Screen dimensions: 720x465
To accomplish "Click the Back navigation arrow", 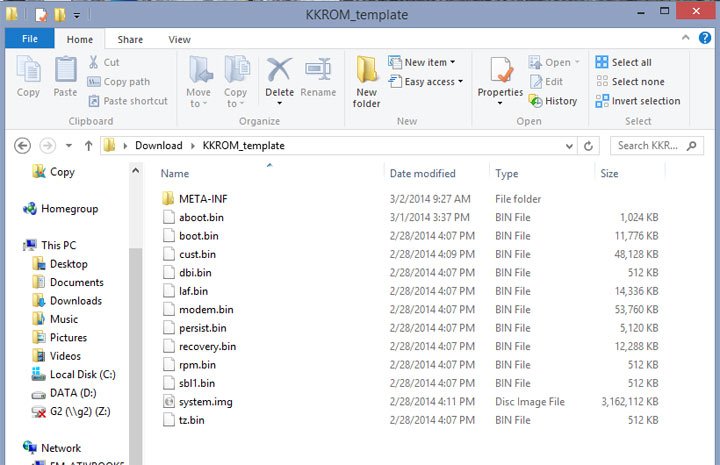I will (x=22, y=146).
